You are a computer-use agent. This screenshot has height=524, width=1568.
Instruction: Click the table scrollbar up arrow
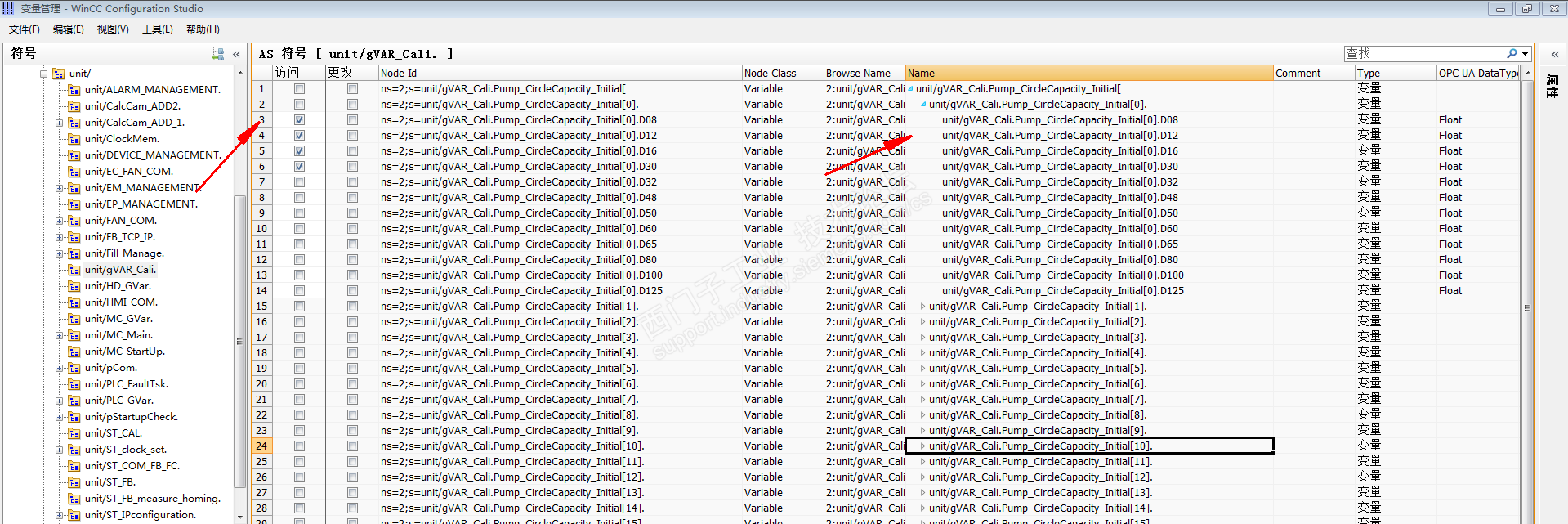point(1527,73)
